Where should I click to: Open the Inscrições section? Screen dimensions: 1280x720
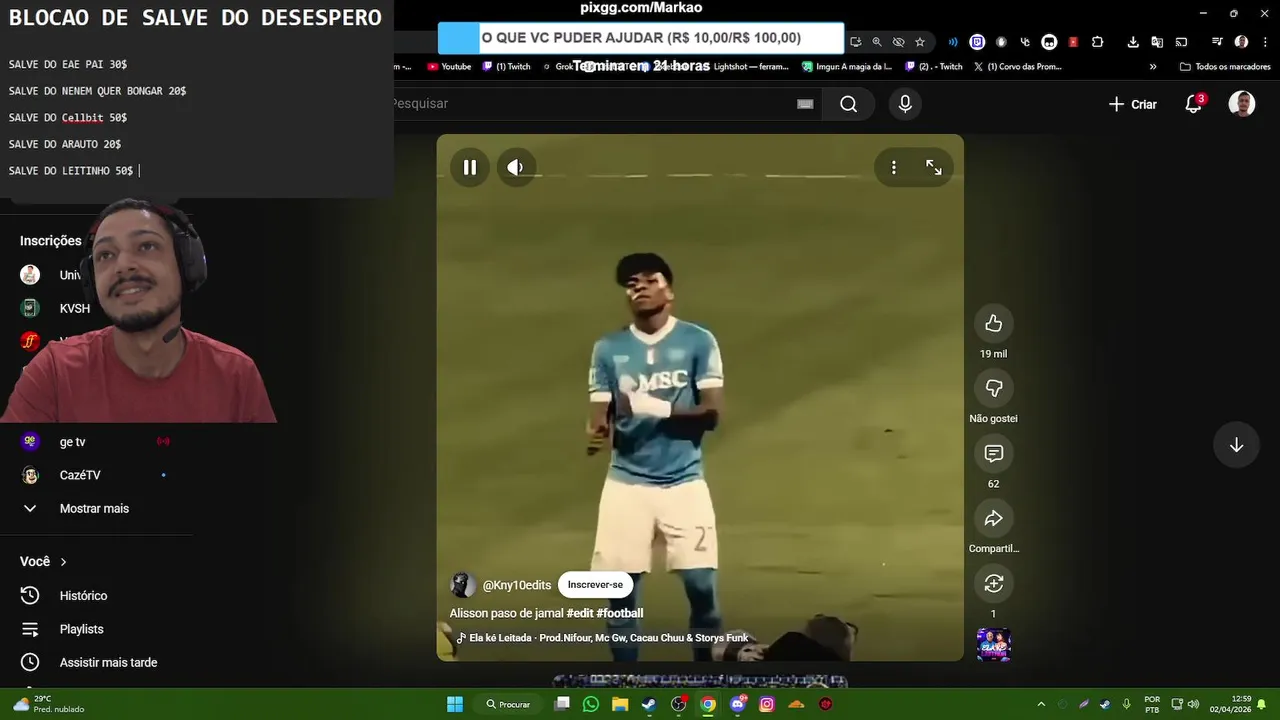tap(50, 241)
